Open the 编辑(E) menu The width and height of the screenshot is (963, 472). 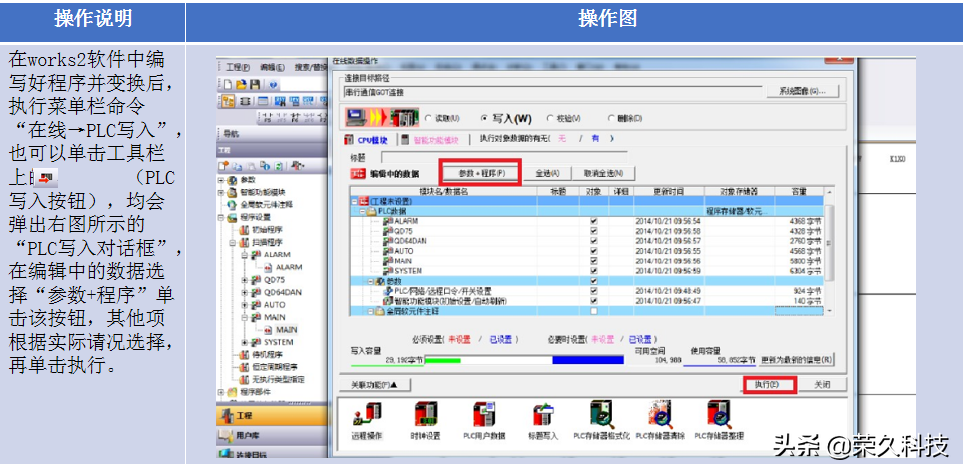272,68
